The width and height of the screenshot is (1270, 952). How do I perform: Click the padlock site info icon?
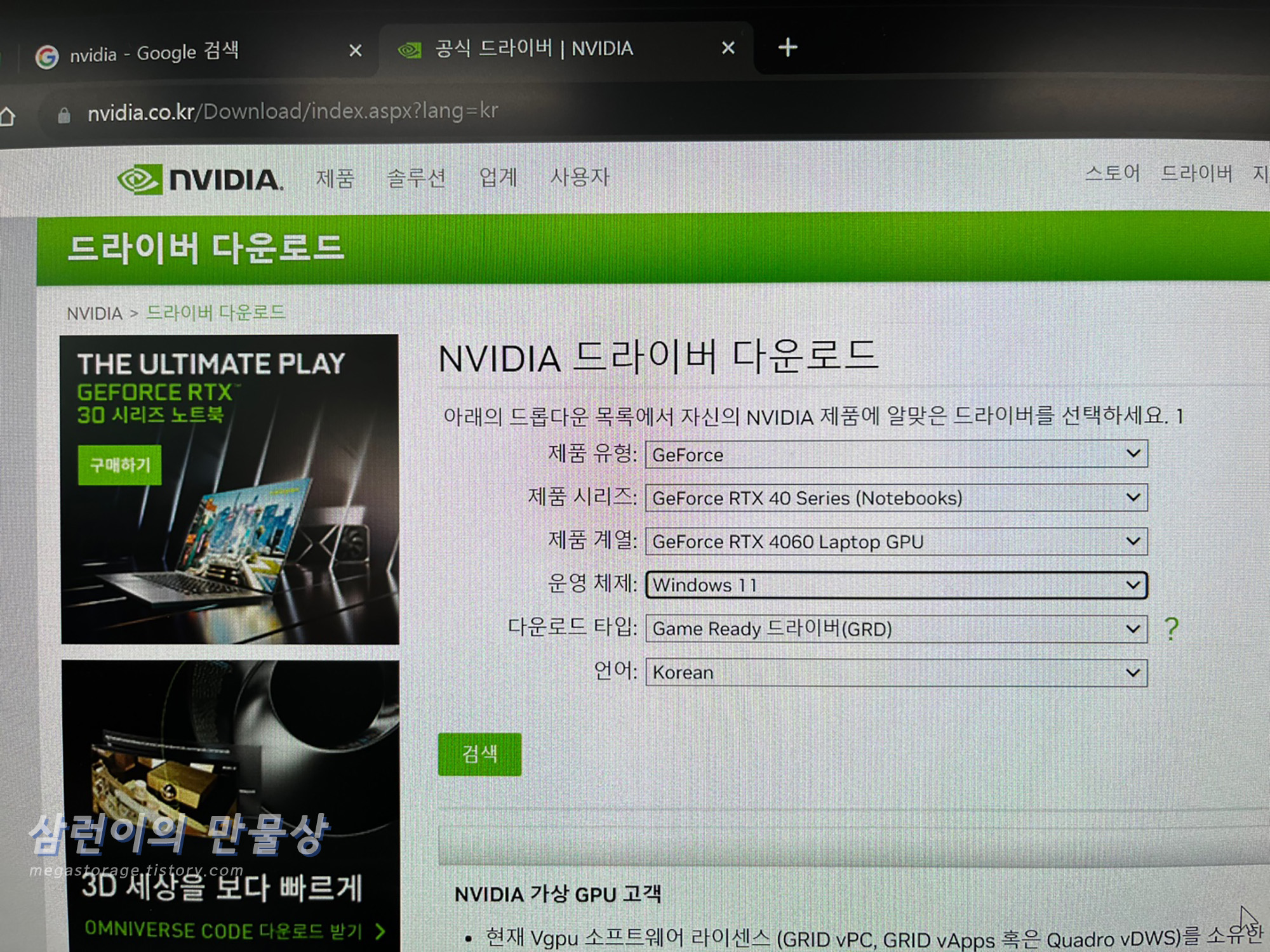point(64,115)
